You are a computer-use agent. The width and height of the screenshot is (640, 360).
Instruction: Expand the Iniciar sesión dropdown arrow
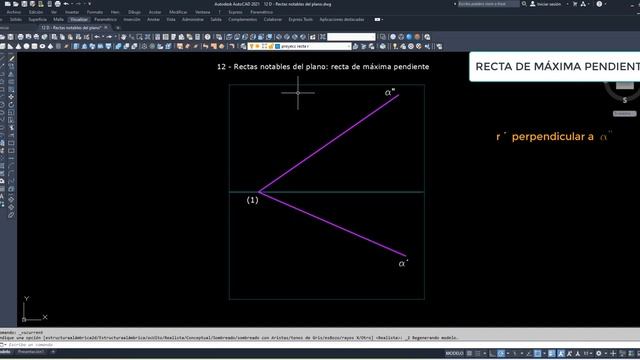(567, 4)
